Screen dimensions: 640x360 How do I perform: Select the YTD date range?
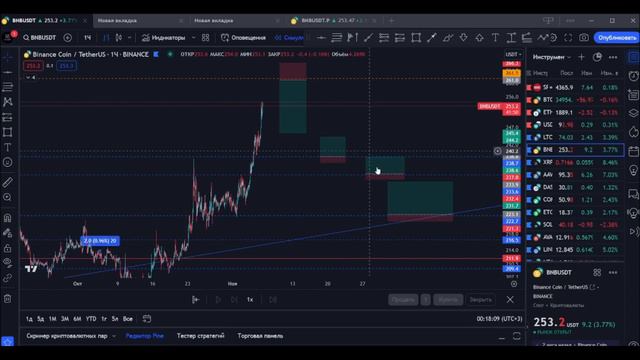point(91,319)
